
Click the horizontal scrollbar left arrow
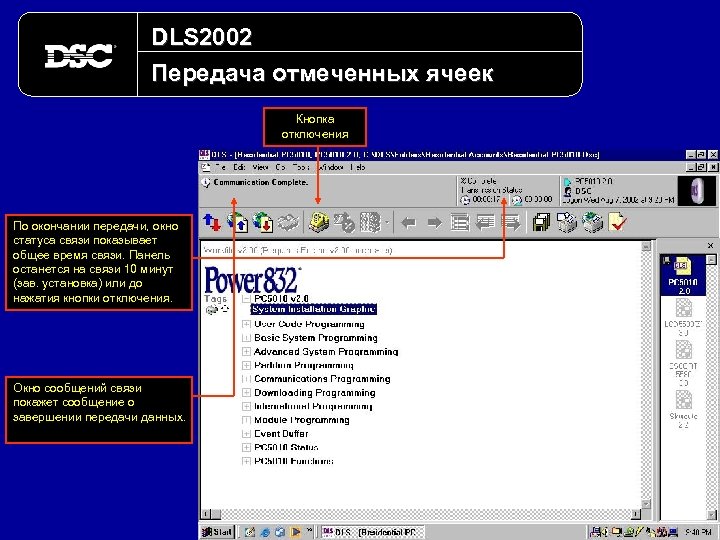206,514
